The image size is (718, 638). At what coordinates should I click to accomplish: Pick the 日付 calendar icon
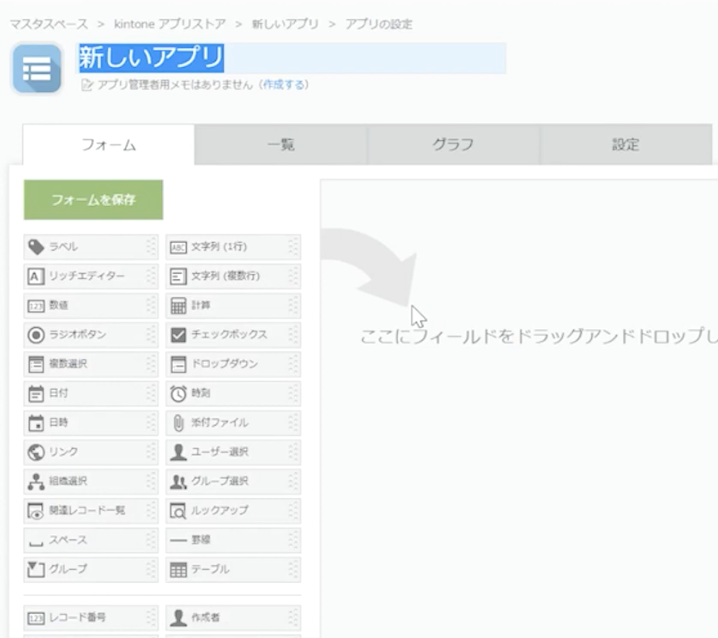36,393
